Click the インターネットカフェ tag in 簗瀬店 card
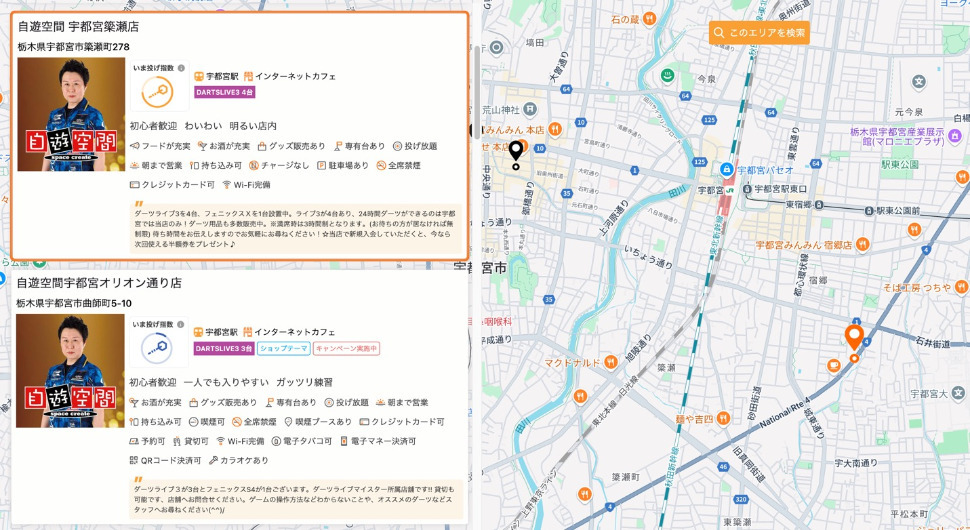 click(x=290, y=76)
